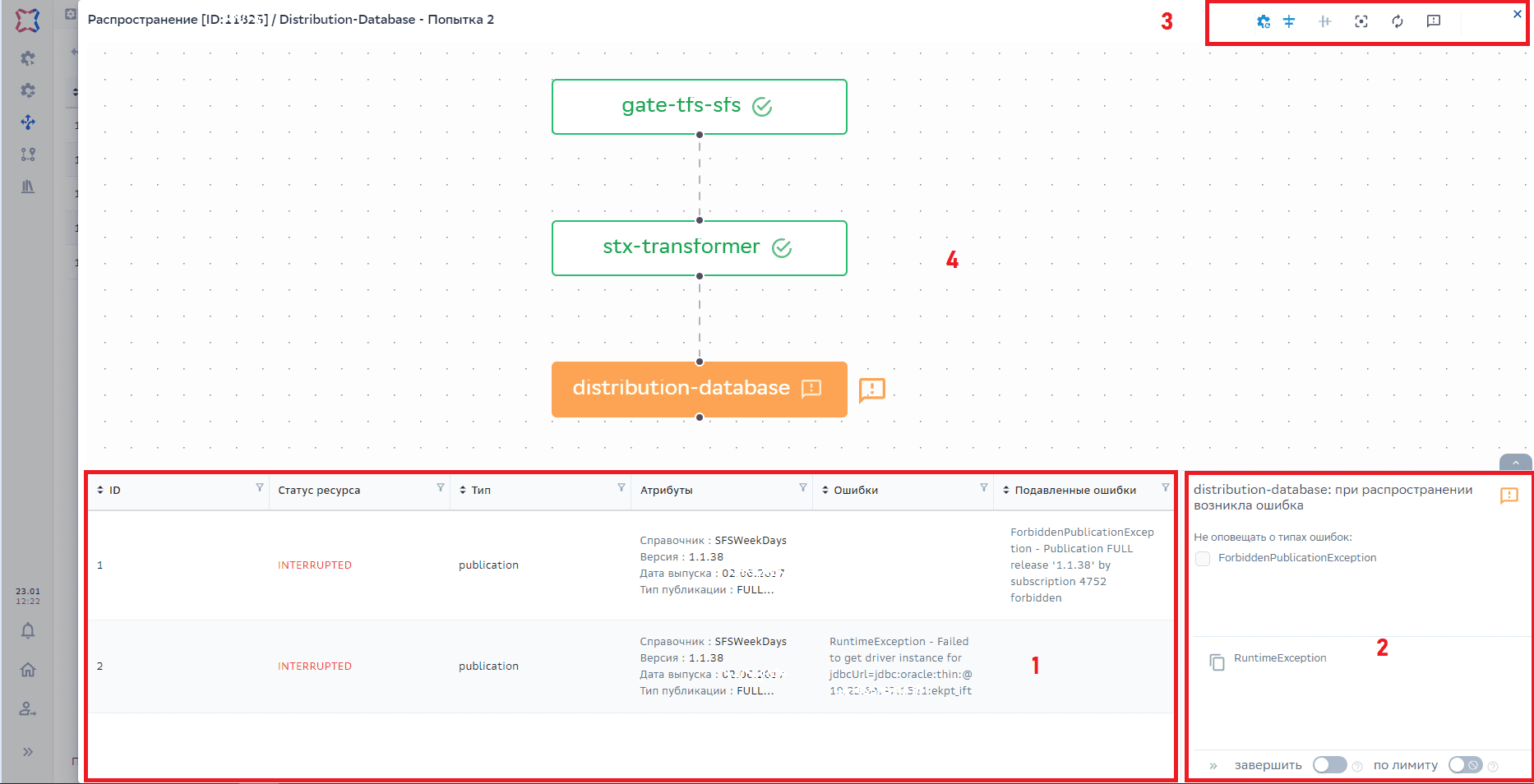Click the orange warning icon beside distribution-database
The height and width of the screenshot is (784, 1534).
tap(871, 389)
